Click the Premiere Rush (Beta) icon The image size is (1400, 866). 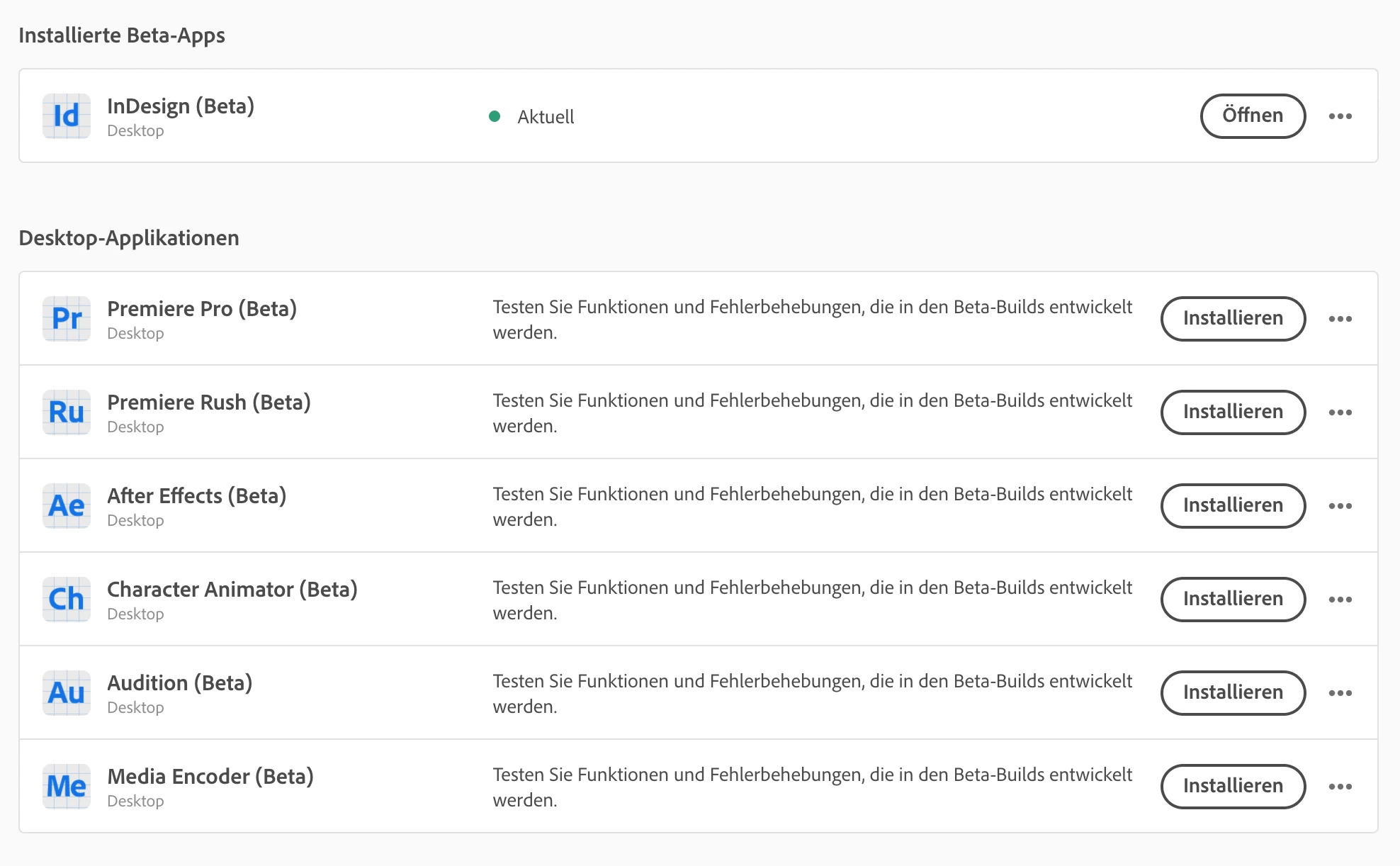tap(67, 412)
